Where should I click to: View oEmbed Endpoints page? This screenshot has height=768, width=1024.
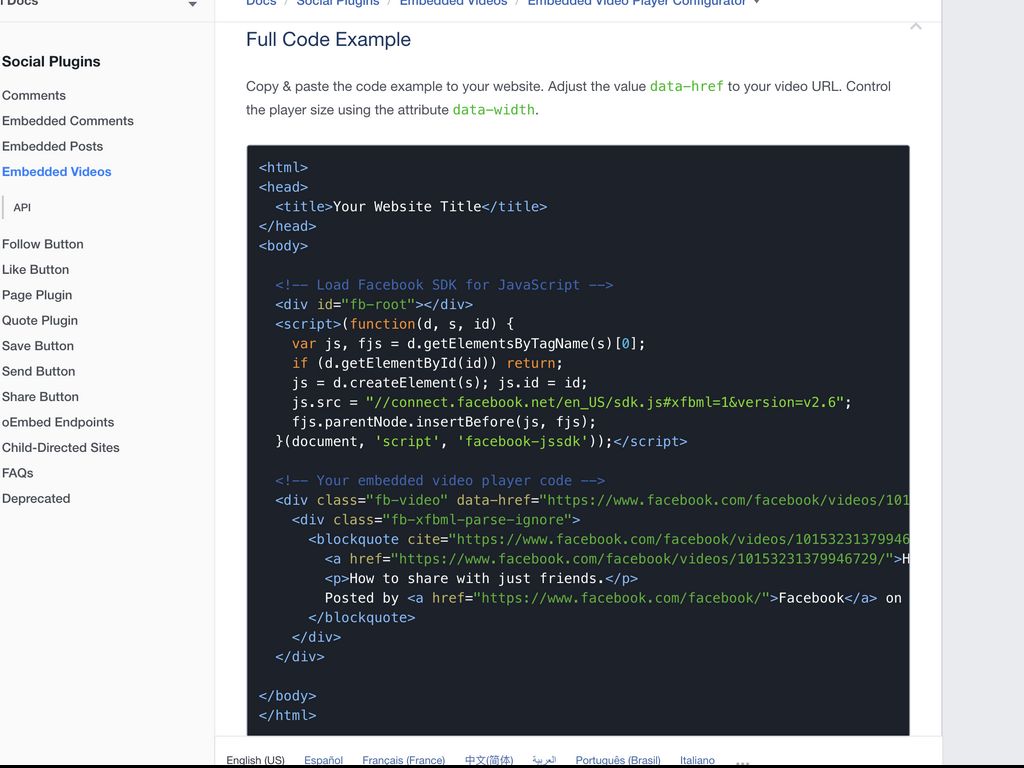click(x=58, y=422)
